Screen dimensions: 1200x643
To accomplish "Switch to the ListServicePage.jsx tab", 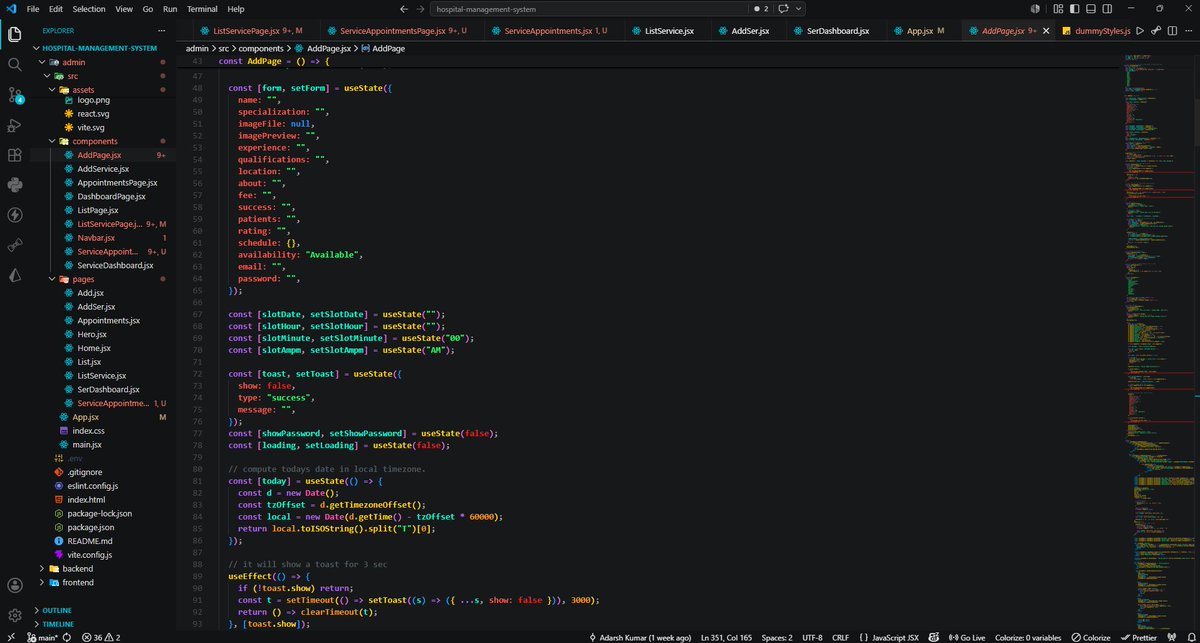I will [x=251, y=31].
